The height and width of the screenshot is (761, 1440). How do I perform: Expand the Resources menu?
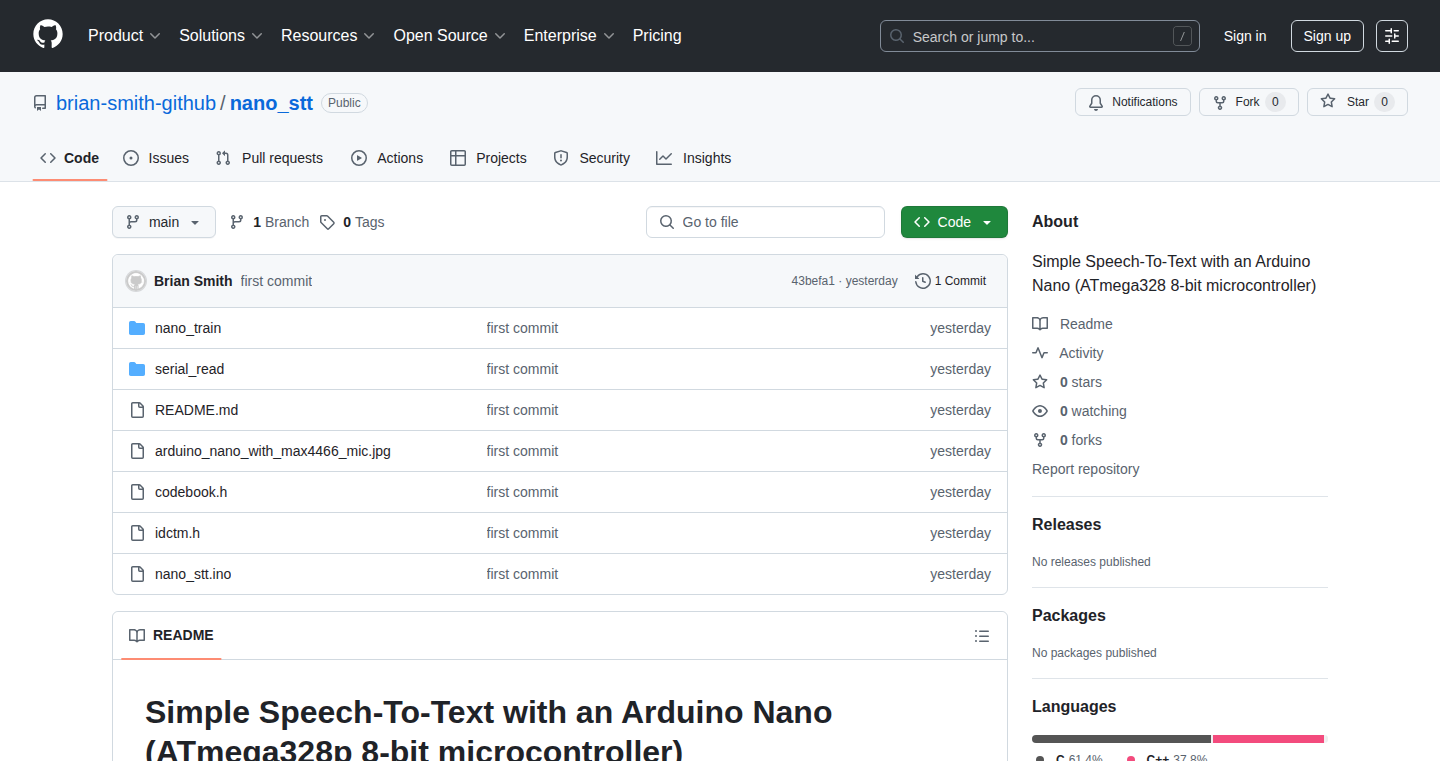[328, 35]
